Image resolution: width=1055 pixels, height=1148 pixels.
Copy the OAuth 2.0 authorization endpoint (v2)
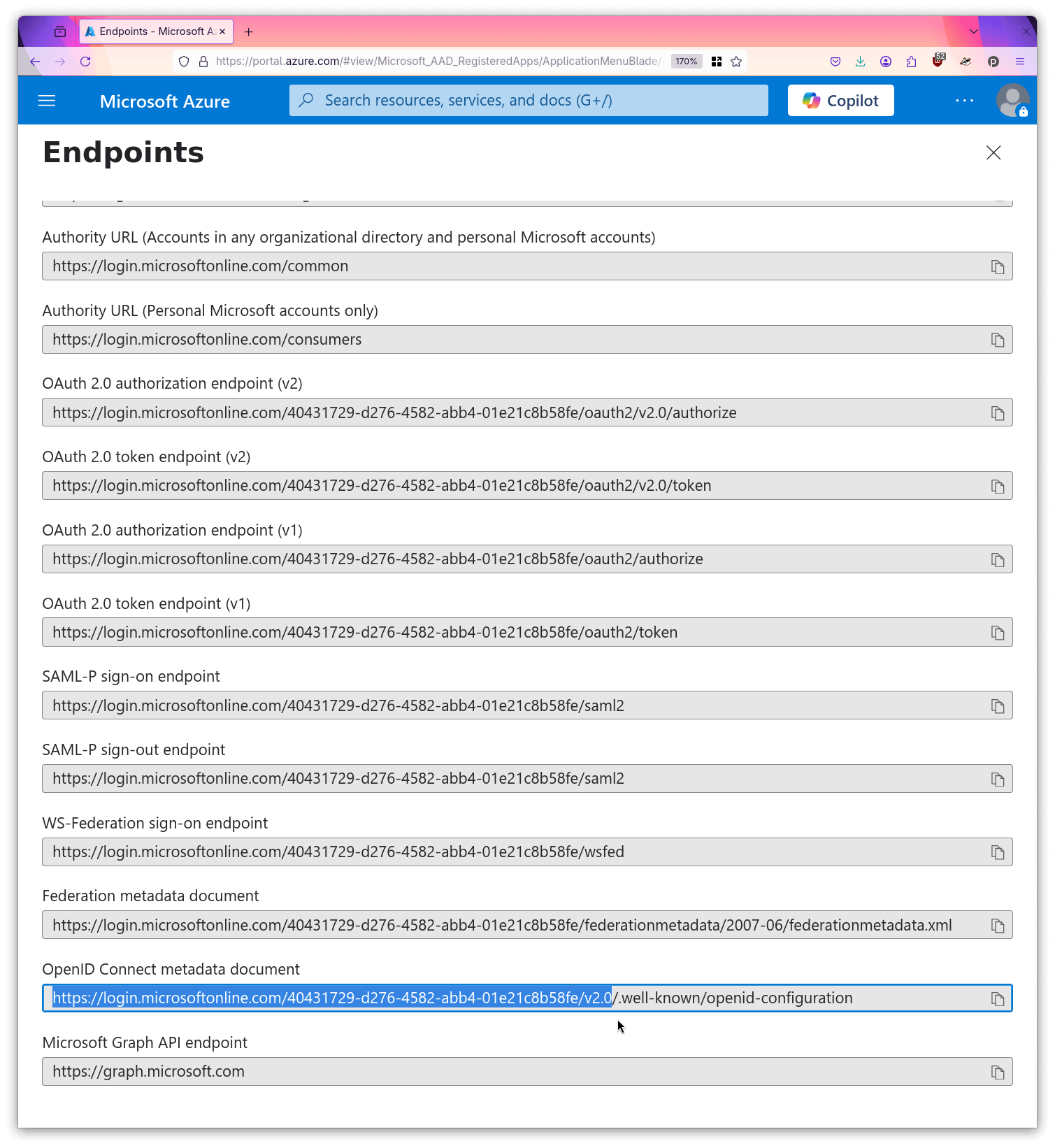pos(997,412)
